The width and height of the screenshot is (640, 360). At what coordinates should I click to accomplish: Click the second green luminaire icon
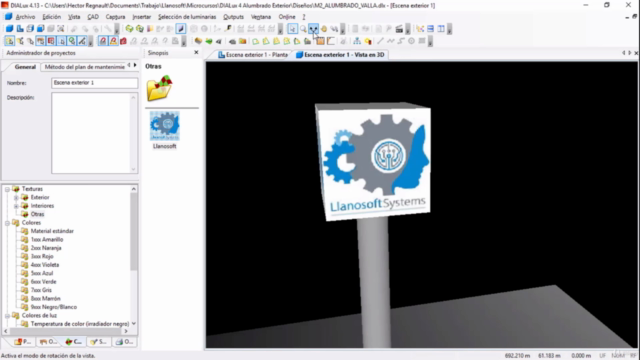(x=140, y=29)
